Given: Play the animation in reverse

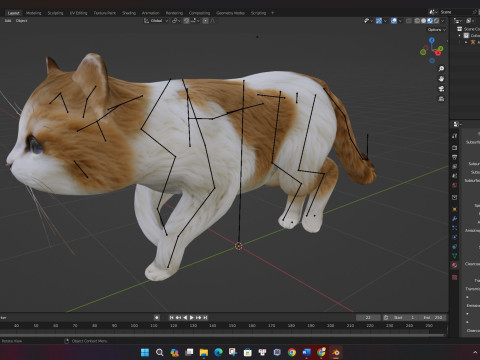Looking at the screenshot, I should [x=185, y=317].
